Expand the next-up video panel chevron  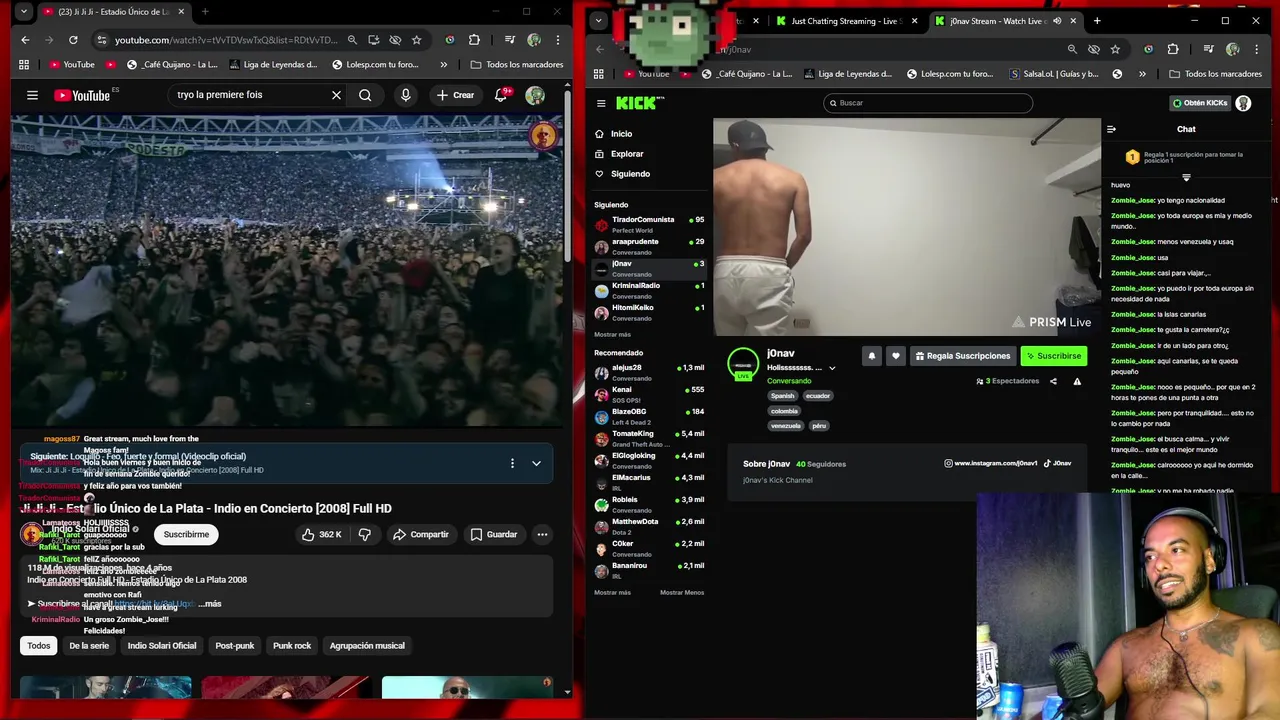(x=536, y=463)
